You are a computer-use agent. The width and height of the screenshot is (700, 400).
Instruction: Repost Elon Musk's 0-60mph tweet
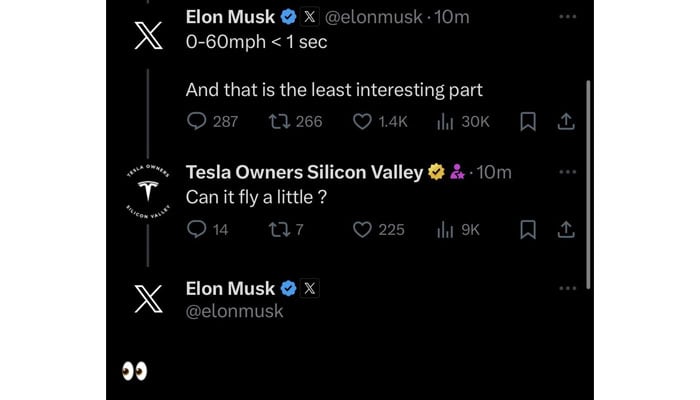tap(279, 121)
